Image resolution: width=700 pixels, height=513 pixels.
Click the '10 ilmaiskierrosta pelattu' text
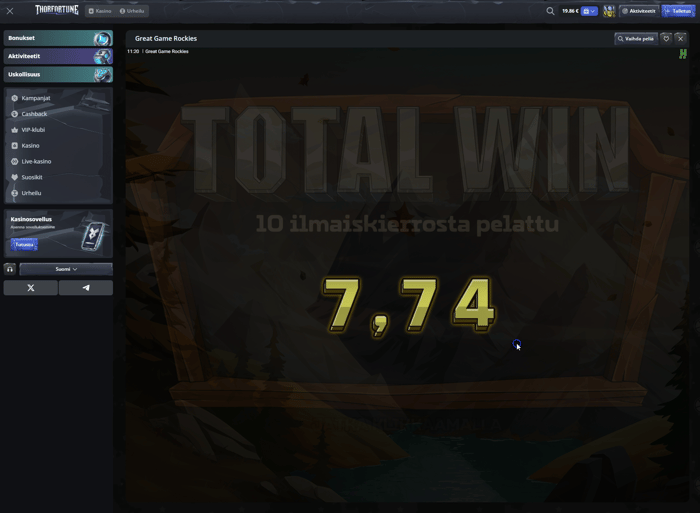pos(407,224)
